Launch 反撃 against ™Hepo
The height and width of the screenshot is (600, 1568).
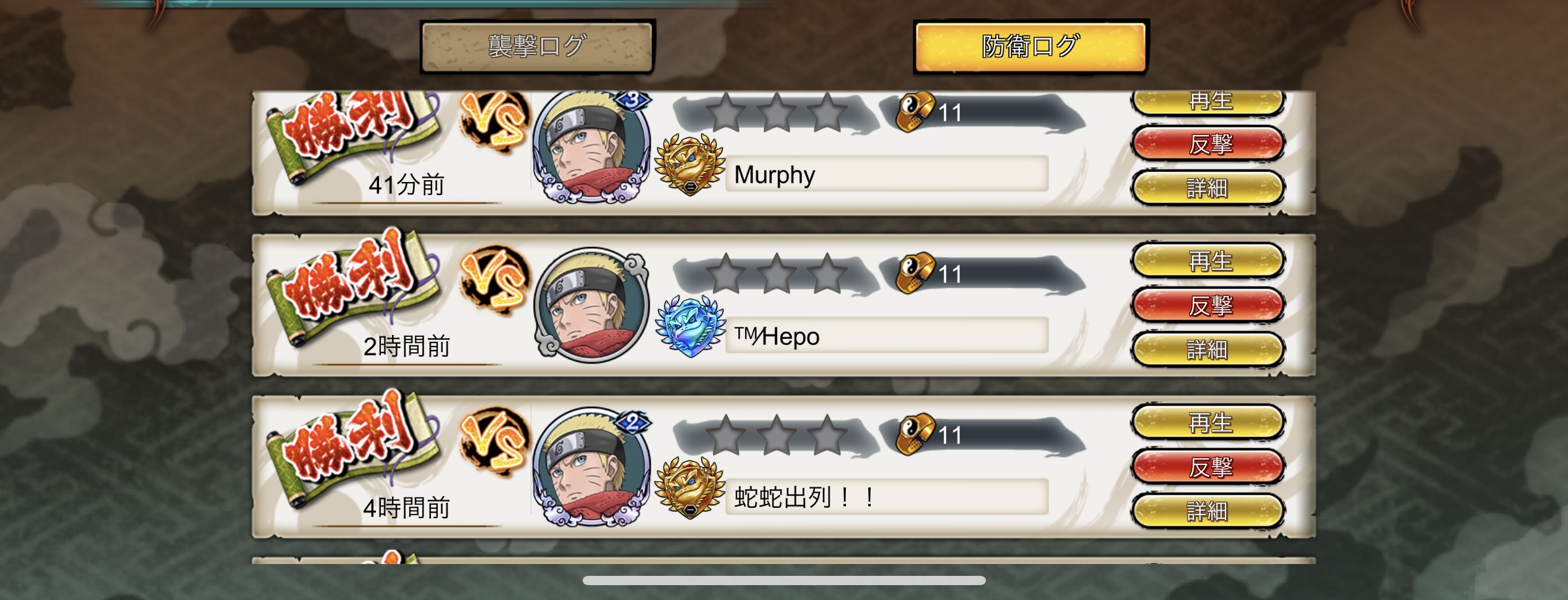click(1208, 305)
